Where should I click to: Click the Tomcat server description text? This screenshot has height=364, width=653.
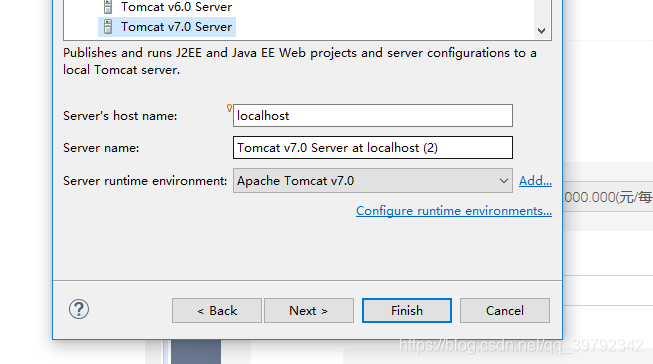[300, 61]
